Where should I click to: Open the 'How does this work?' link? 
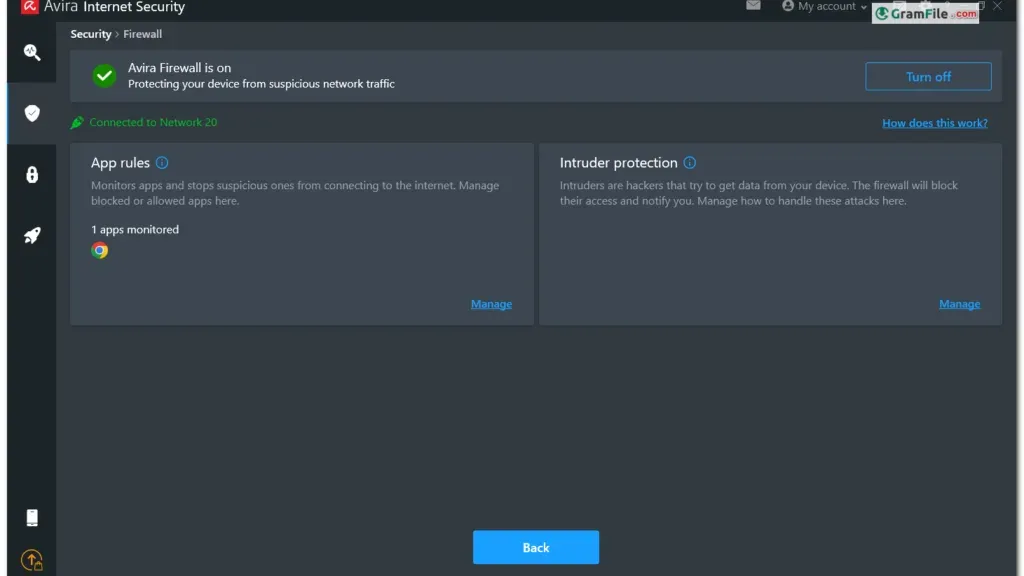tap(935, 123)
